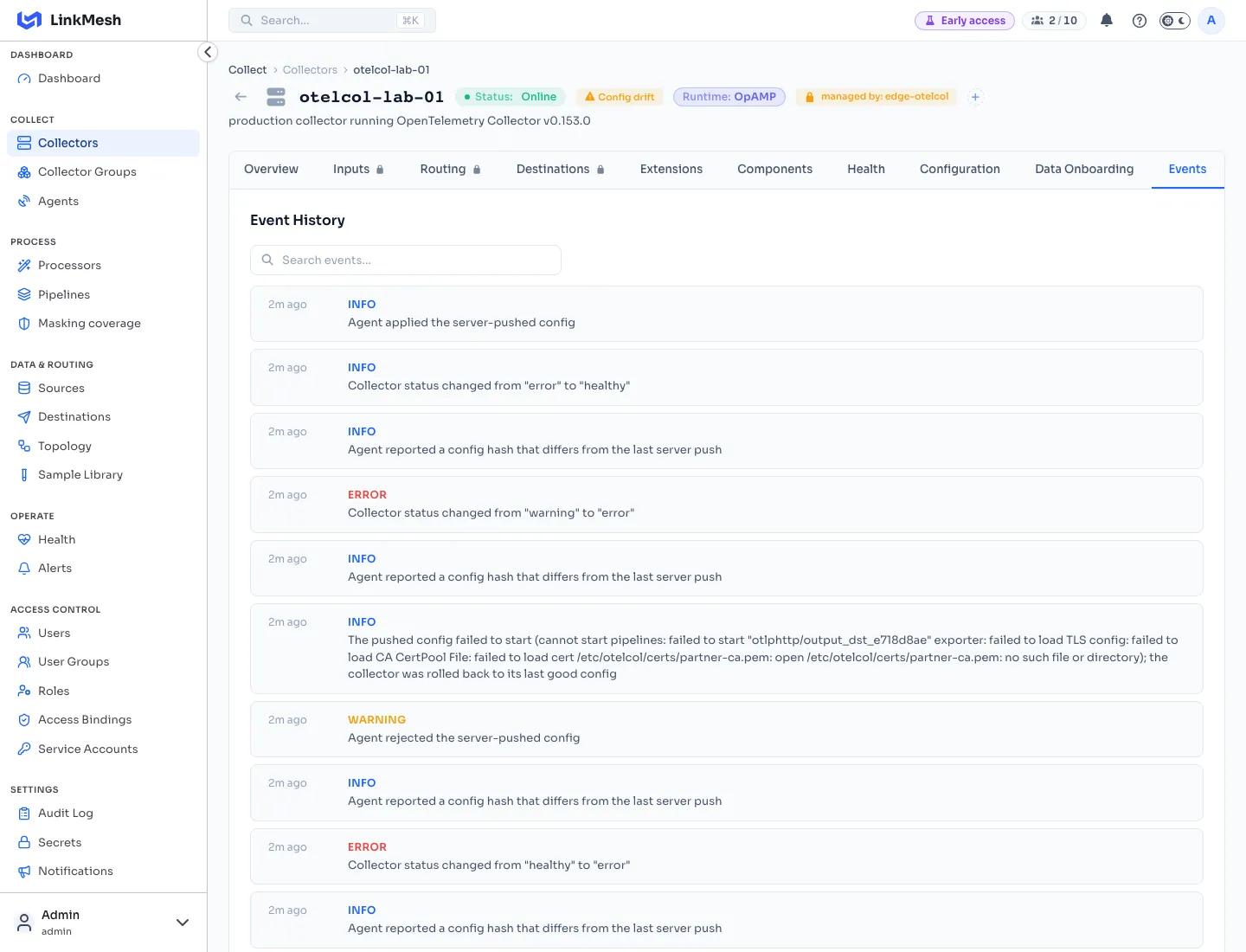Viewport: 1246px width, 952px height.
Task: Click the Config drift warning badge
Action: 620,97
